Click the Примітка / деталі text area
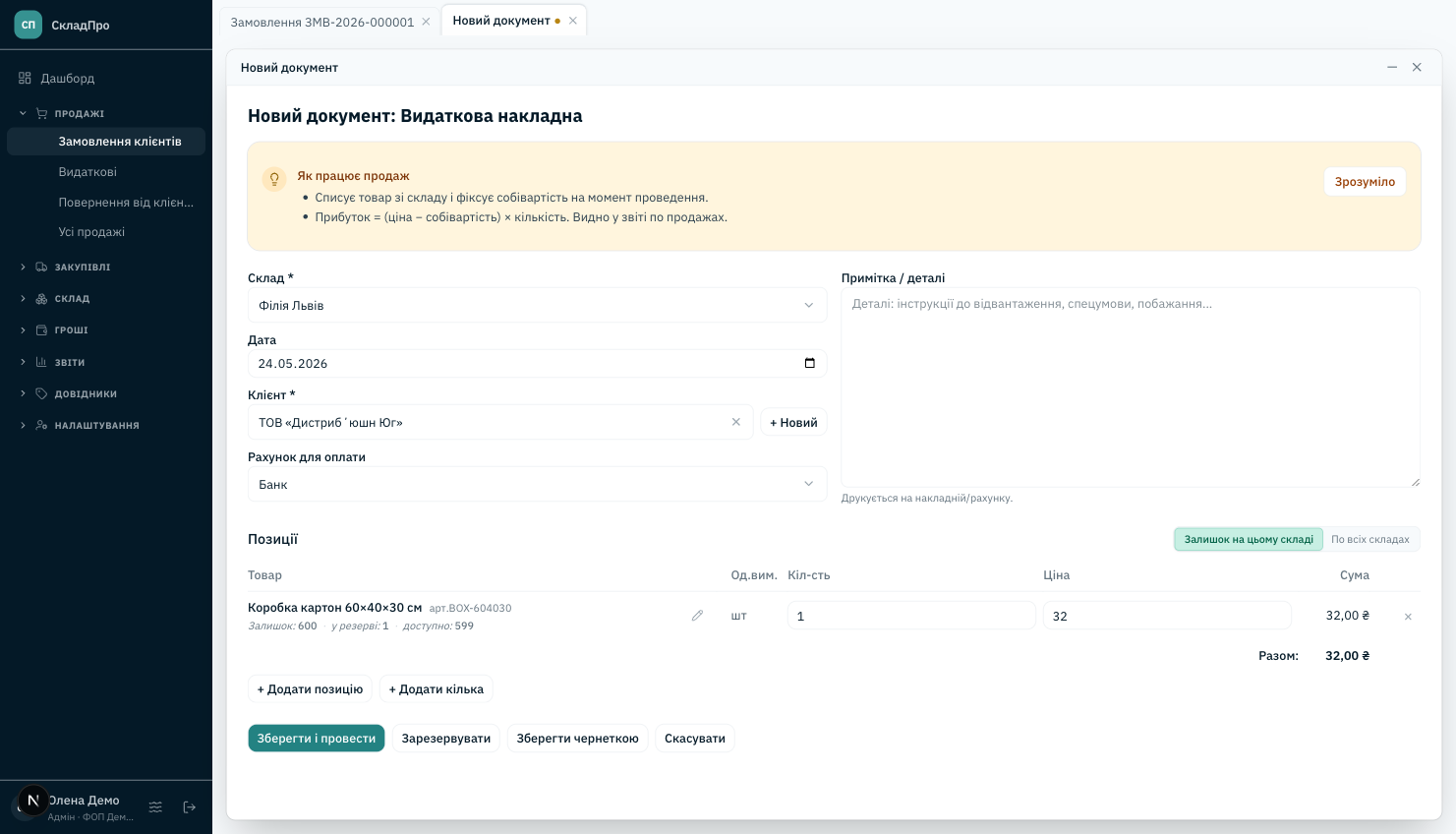1456x834 pixels. [1131, 387]
